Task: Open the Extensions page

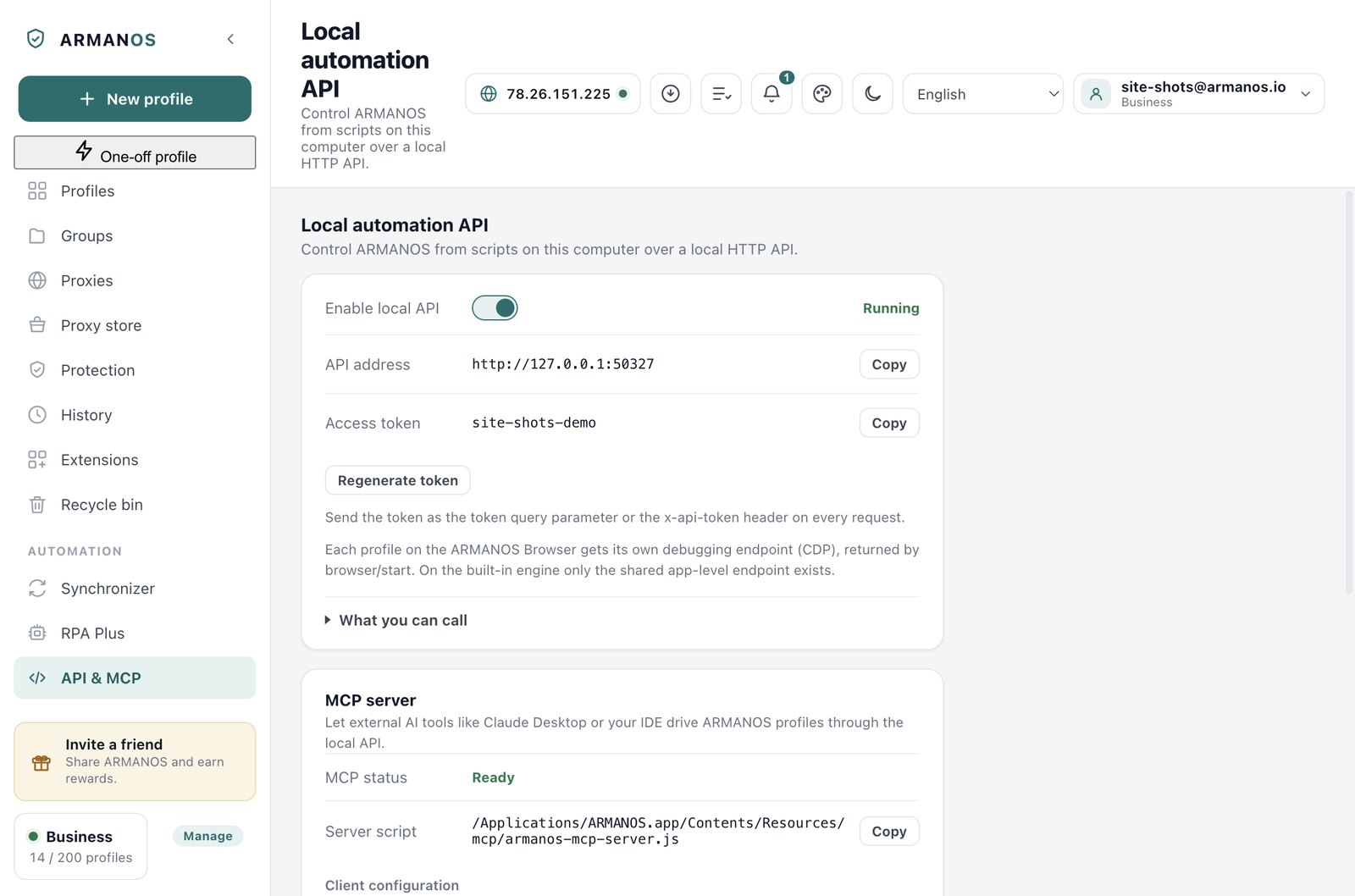Action: 135,460
